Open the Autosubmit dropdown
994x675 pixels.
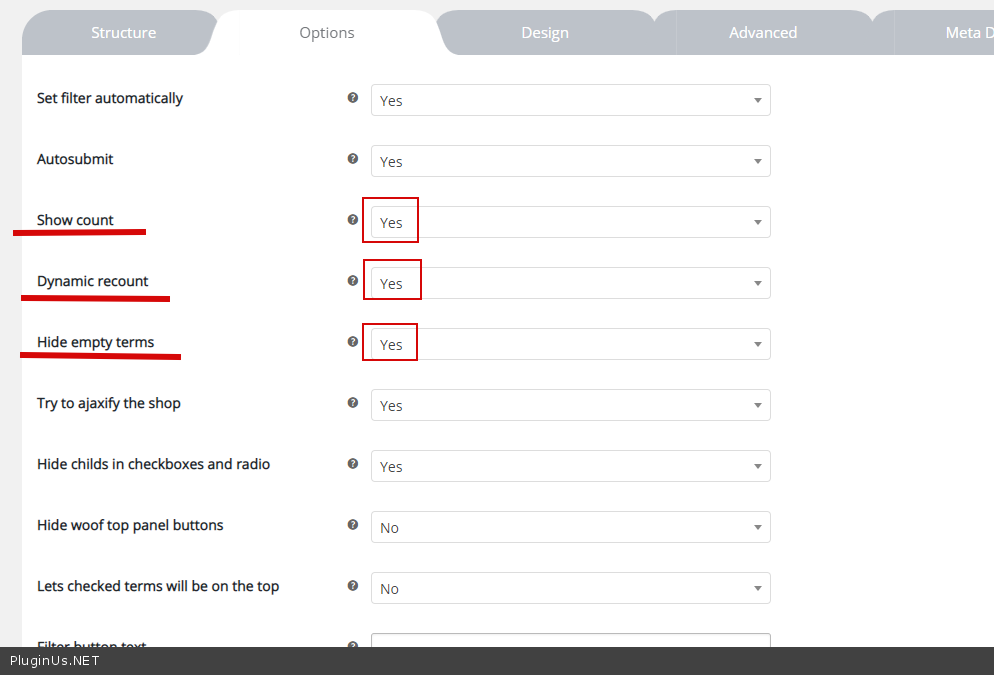(570, 161)
